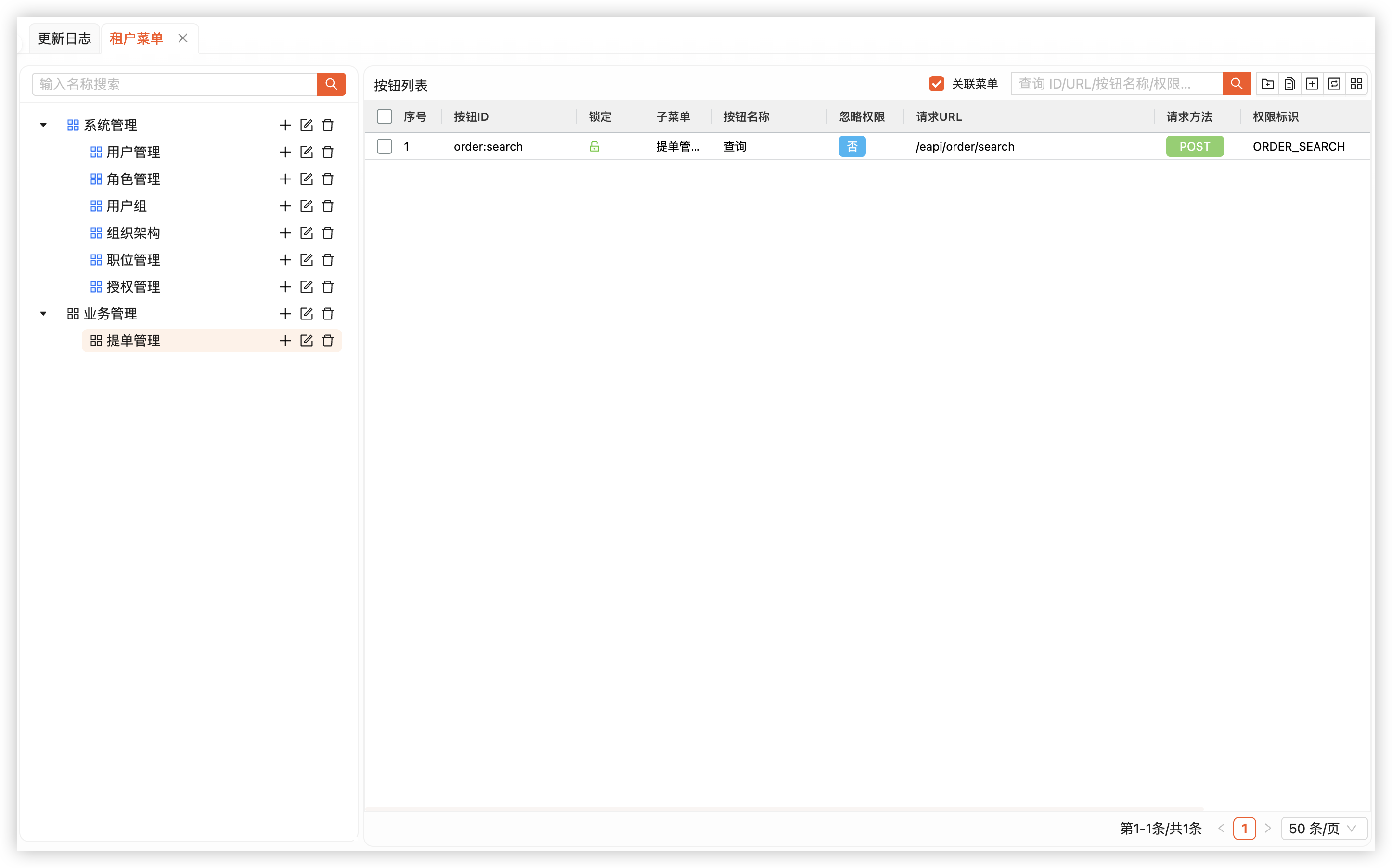Click the sync/refresh icon in button list toolbar
Viewport: 1392px width, 868px height.
point(1334,84)
